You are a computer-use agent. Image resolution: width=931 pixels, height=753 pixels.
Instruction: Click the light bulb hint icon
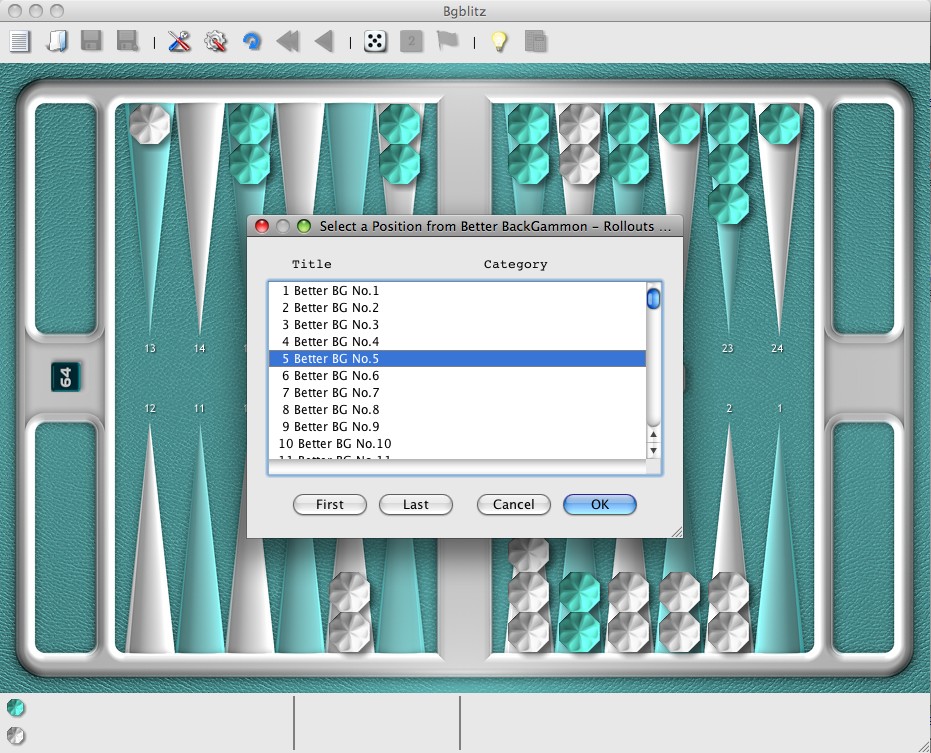498,41
